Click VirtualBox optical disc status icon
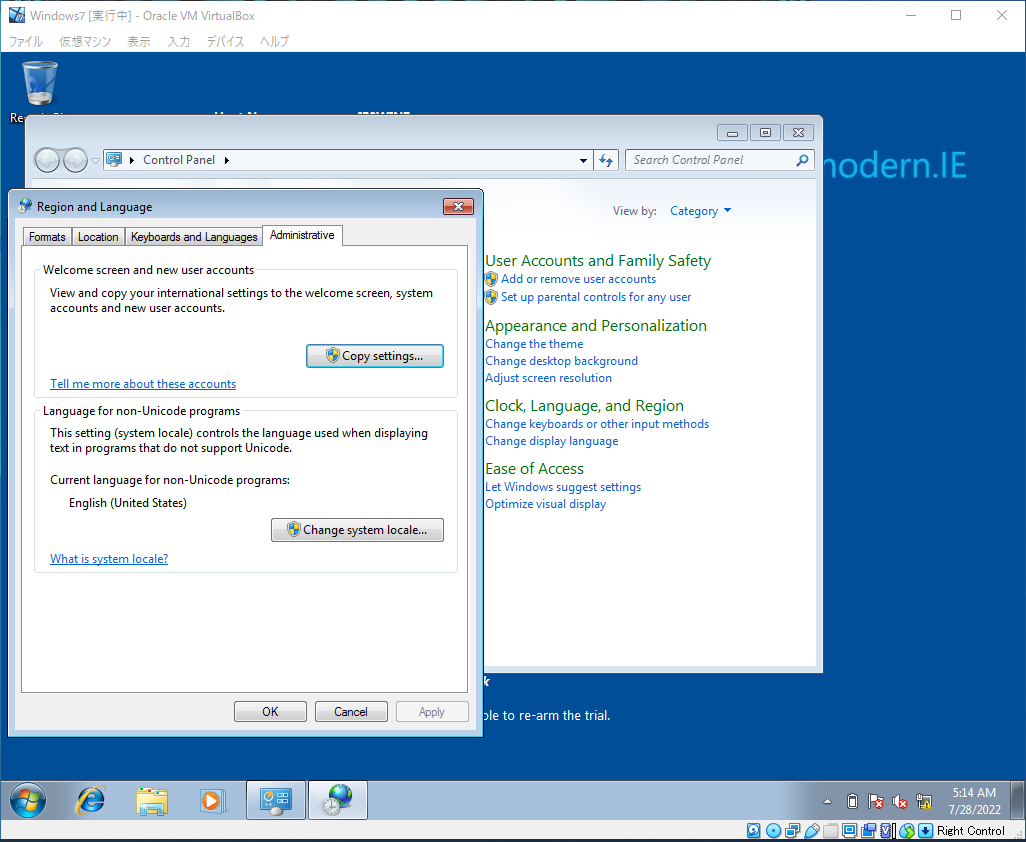The height and width of the screenshot is (842, 1026). click(773, 831)
